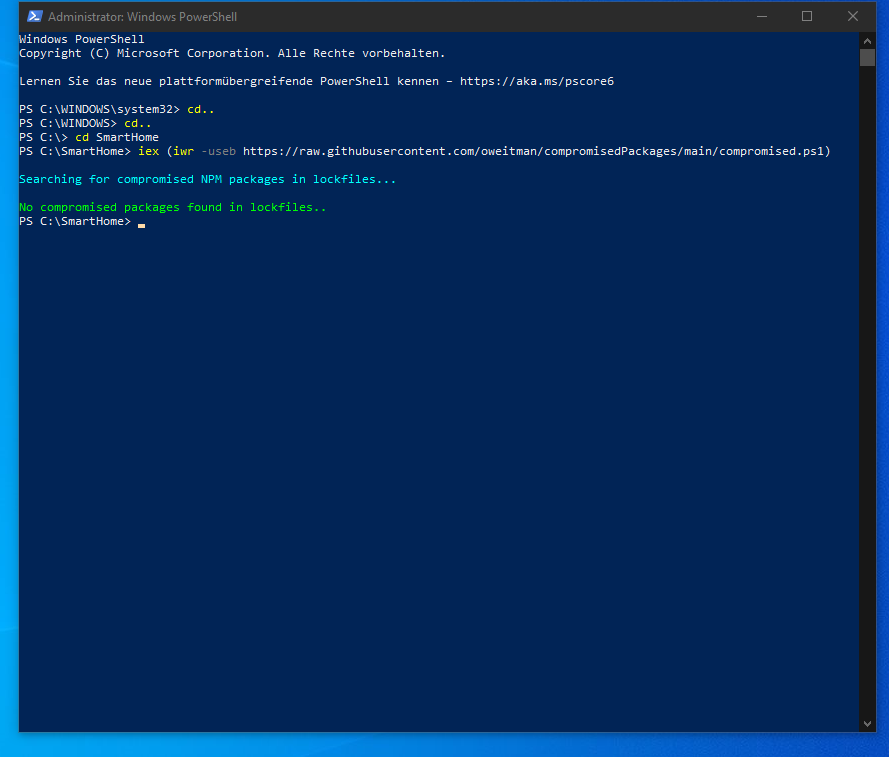Click the 'Copyright (C) Microsoft Corporation' line
This screenshot has width=889, height=757.
point(232,53)
